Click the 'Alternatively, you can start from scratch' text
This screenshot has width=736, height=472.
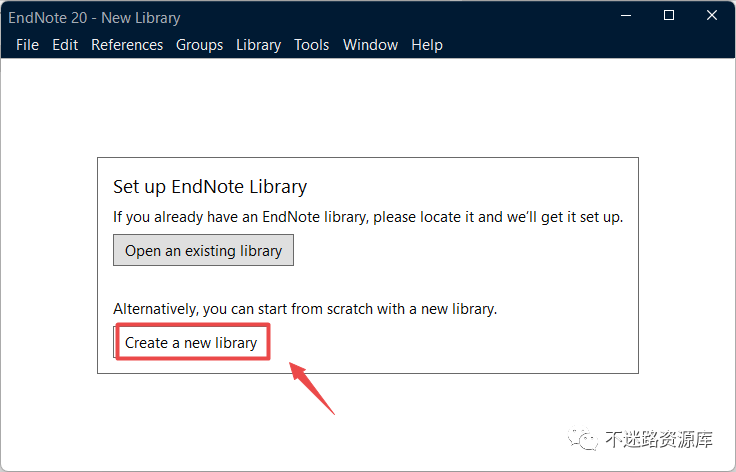click(x=305, y=309)
